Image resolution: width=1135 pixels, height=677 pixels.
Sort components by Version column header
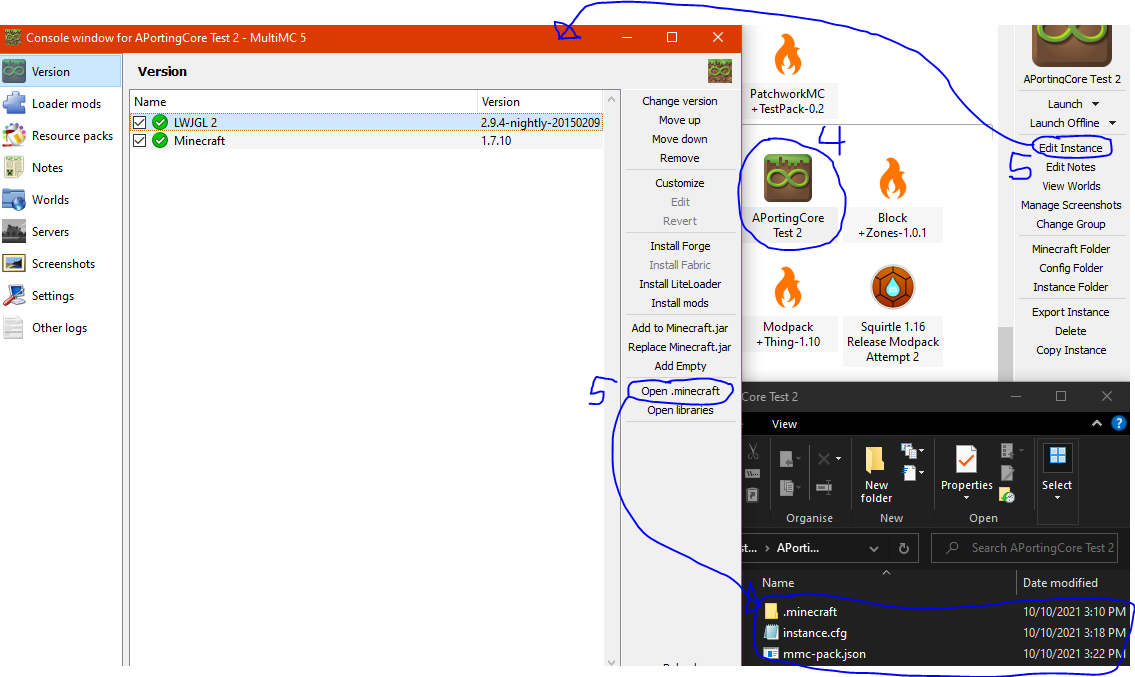click(x=540, y=101)
